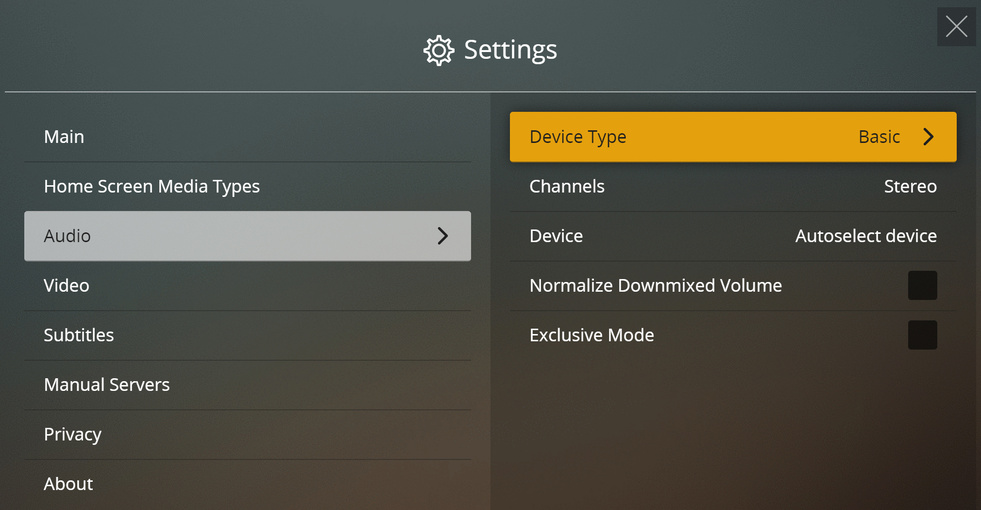The image size is (981, 510).
Task: Click the Exclusive Mode label
Action: pyautogui.click(x=591, y=335)
